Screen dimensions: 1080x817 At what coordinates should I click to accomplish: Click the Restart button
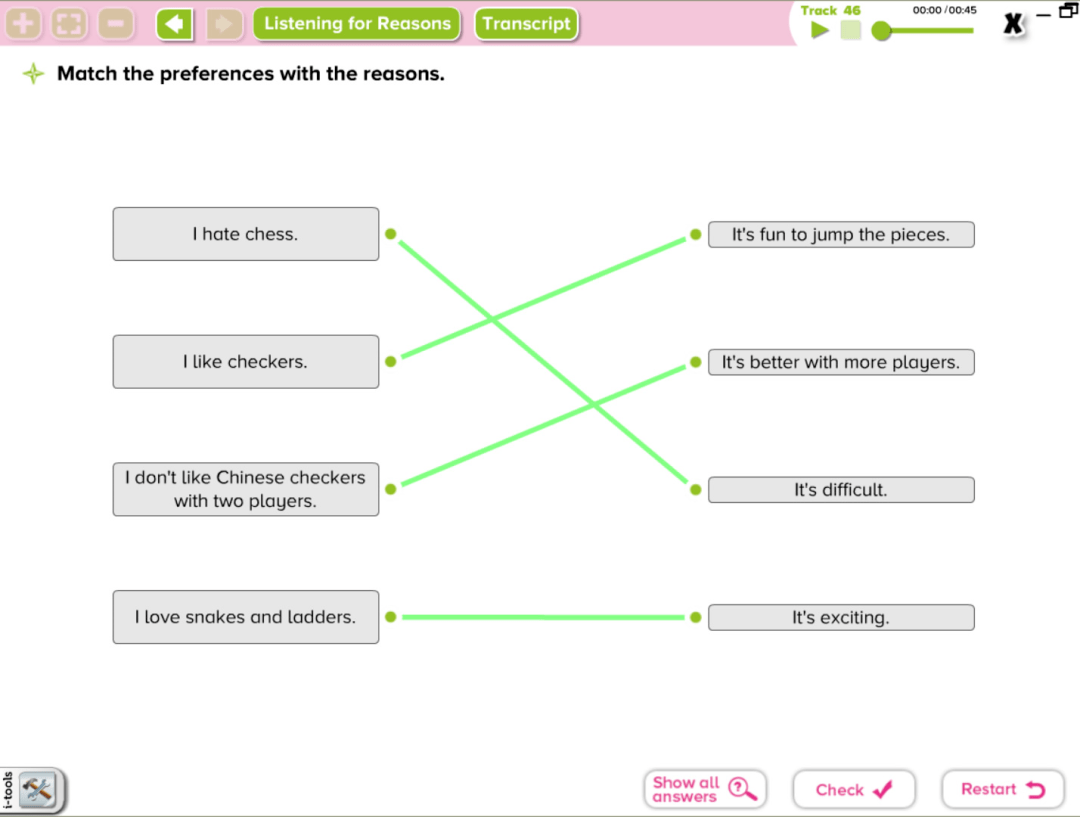[x=1003, y=789]
